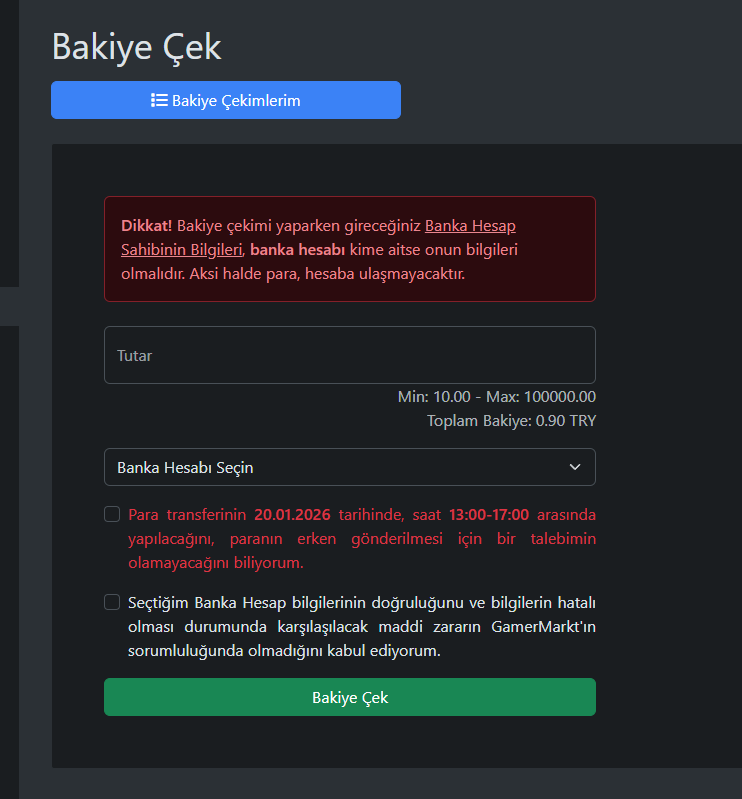Click the bold 13:00-17:00 time range

pyautogui.click(x=489, y=515)
